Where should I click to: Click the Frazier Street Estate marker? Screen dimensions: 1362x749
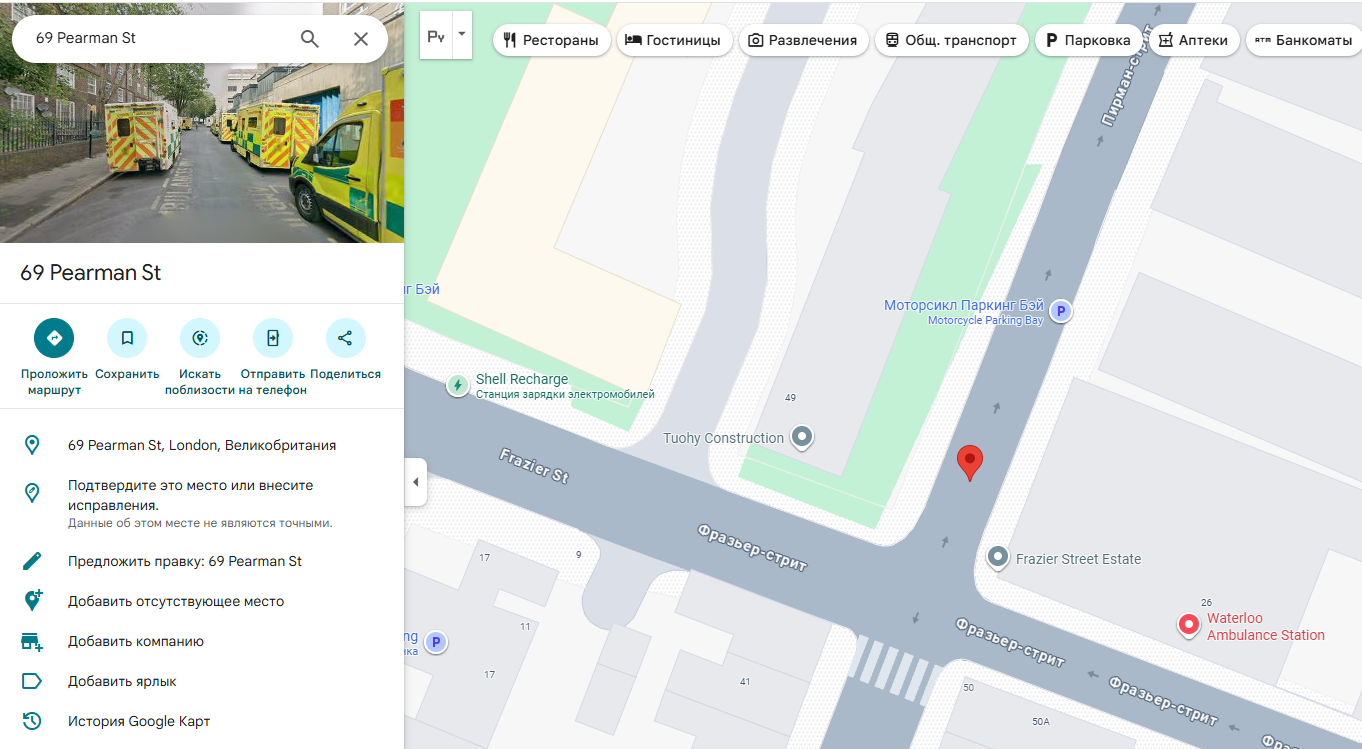click(x=997, y=558)
